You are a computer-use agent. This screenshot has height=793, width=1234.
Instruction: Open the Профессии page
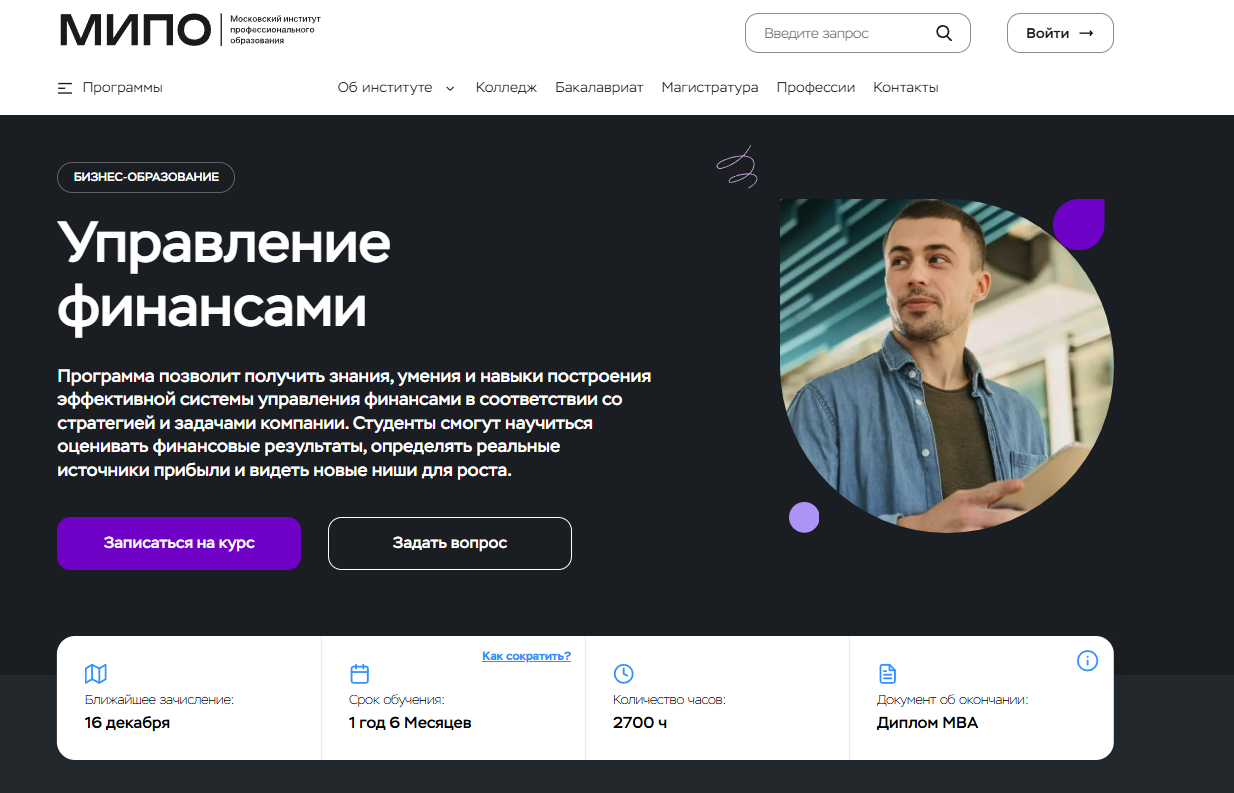816,88
